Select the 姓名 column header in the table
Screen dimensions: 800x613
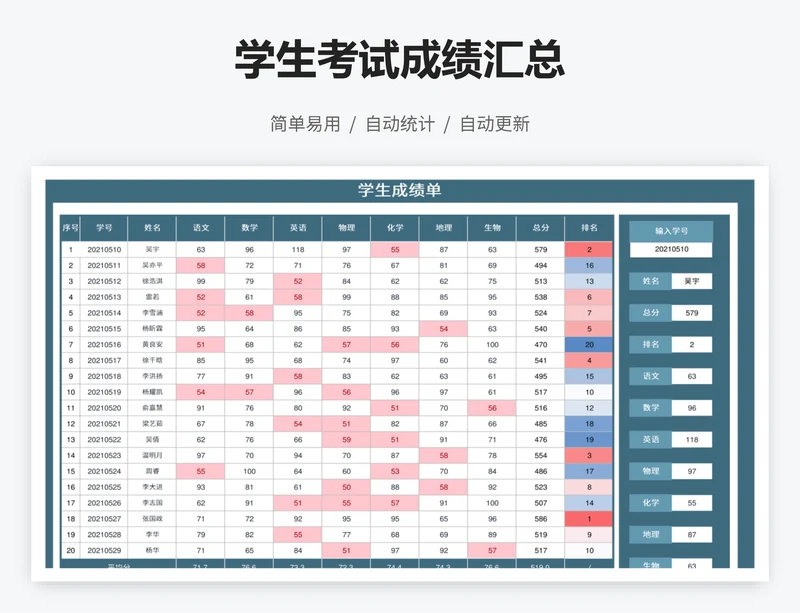[152, 228]
